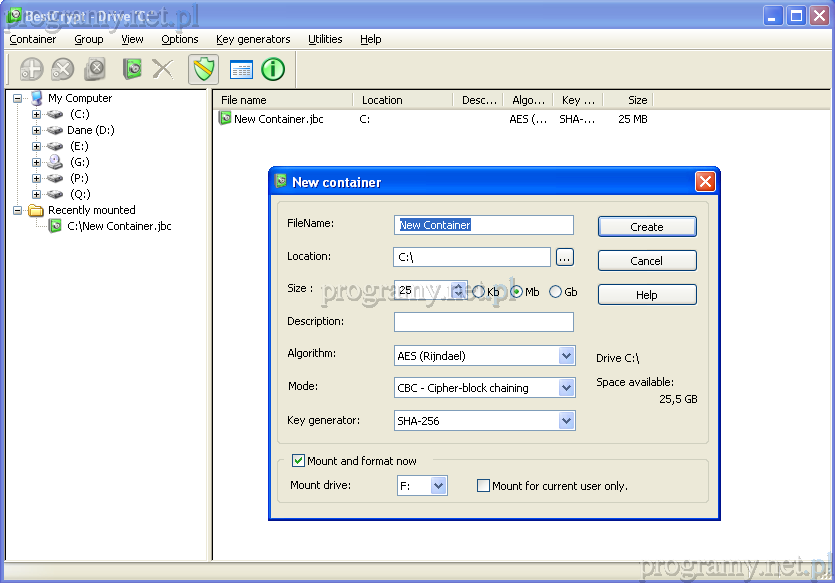This screenshot has width=835, height=583.
Task: Select the Kb size unit radio button
Action: pyautogui.click(x=479, y=292)
